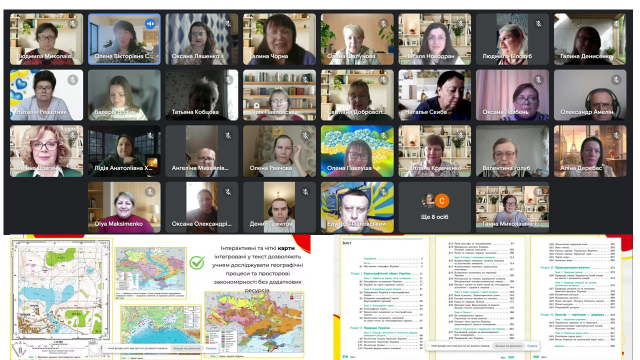Click muted mic icon on Людмила Миколаївна's tile

point(73,24)
